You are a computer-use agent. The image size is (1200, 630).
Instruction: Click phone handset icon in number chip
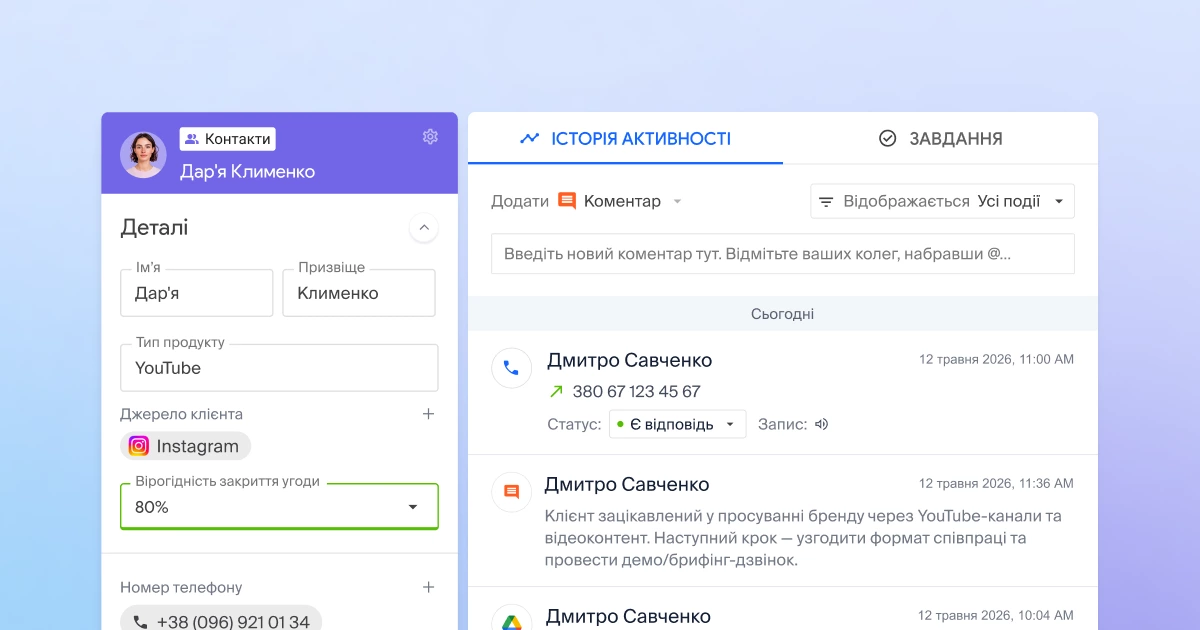[x=140, y=622]
